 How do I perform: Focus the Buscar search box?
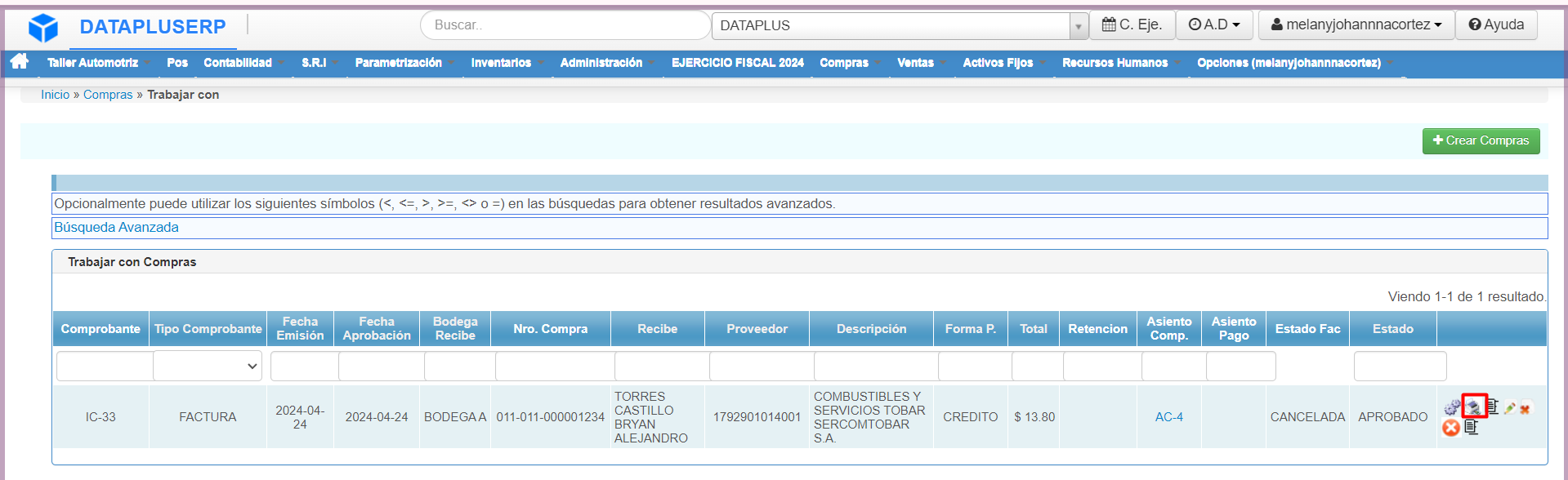click(565, 25)
